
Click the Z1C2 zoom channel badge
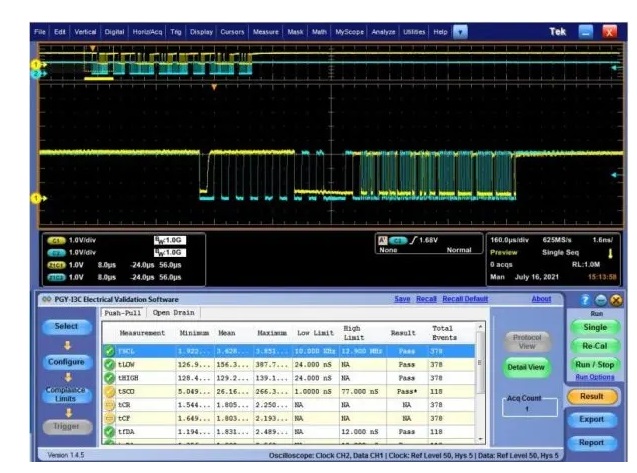pos(56,278)
